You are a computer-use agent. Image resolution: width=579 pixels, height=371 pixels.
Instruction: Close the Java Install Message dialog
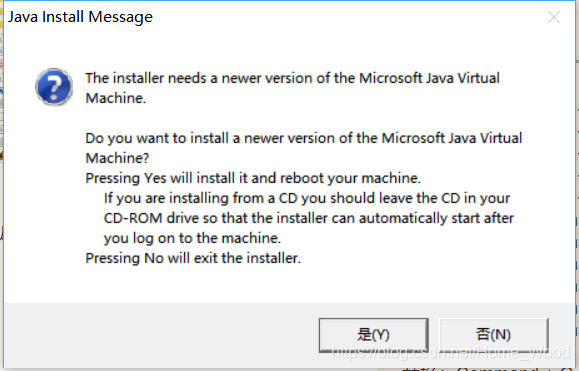[554, 17]
